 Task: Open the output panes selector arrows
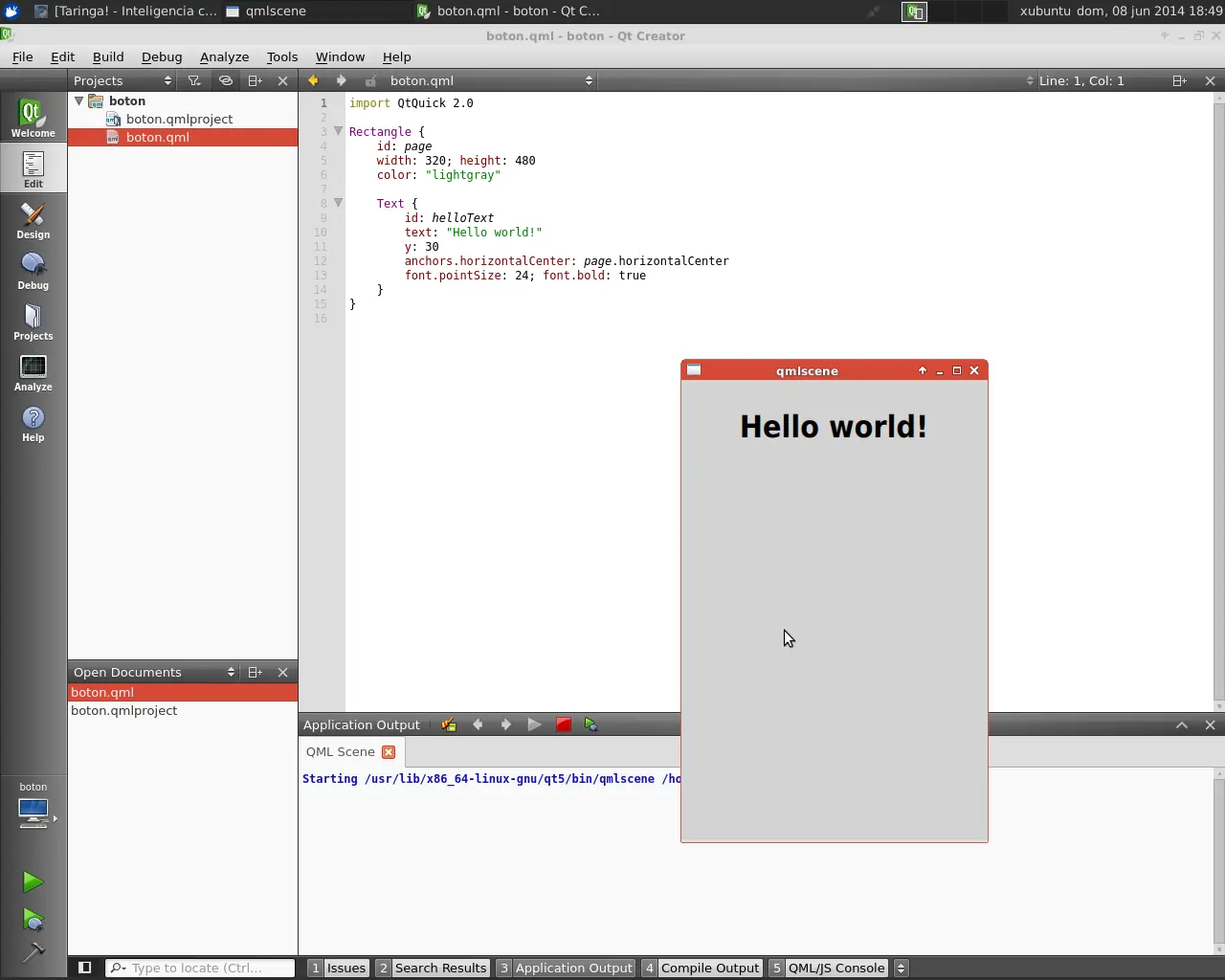tap(901, 968)
